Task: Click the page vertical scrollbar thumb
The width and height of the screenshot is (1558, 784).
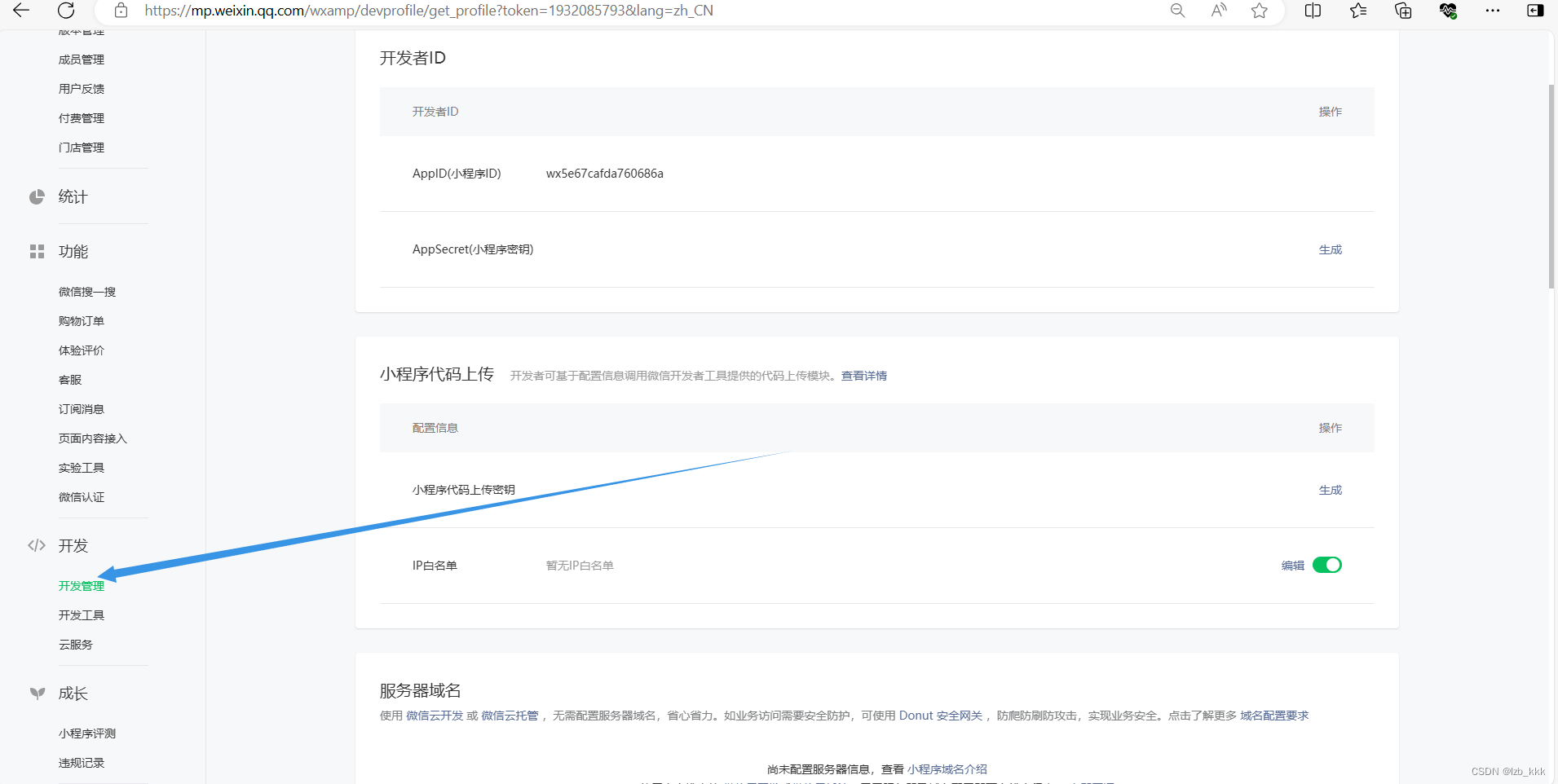Action: click(1551, 186)
